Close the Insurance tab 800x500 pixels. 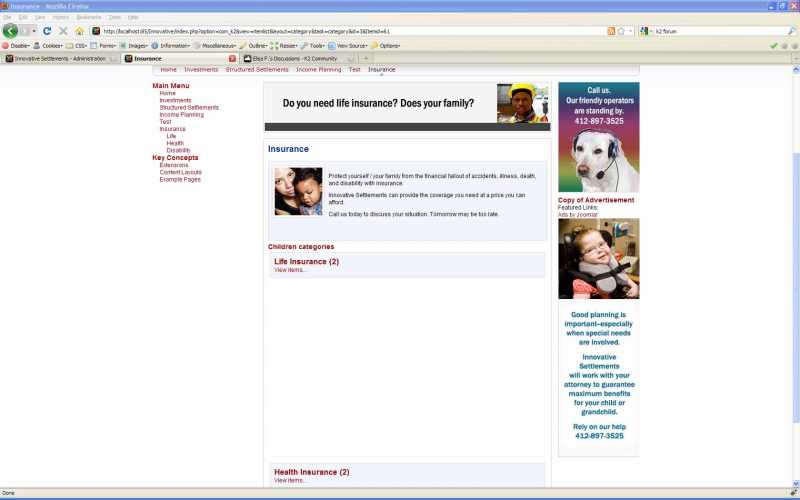tap(232, 59)
